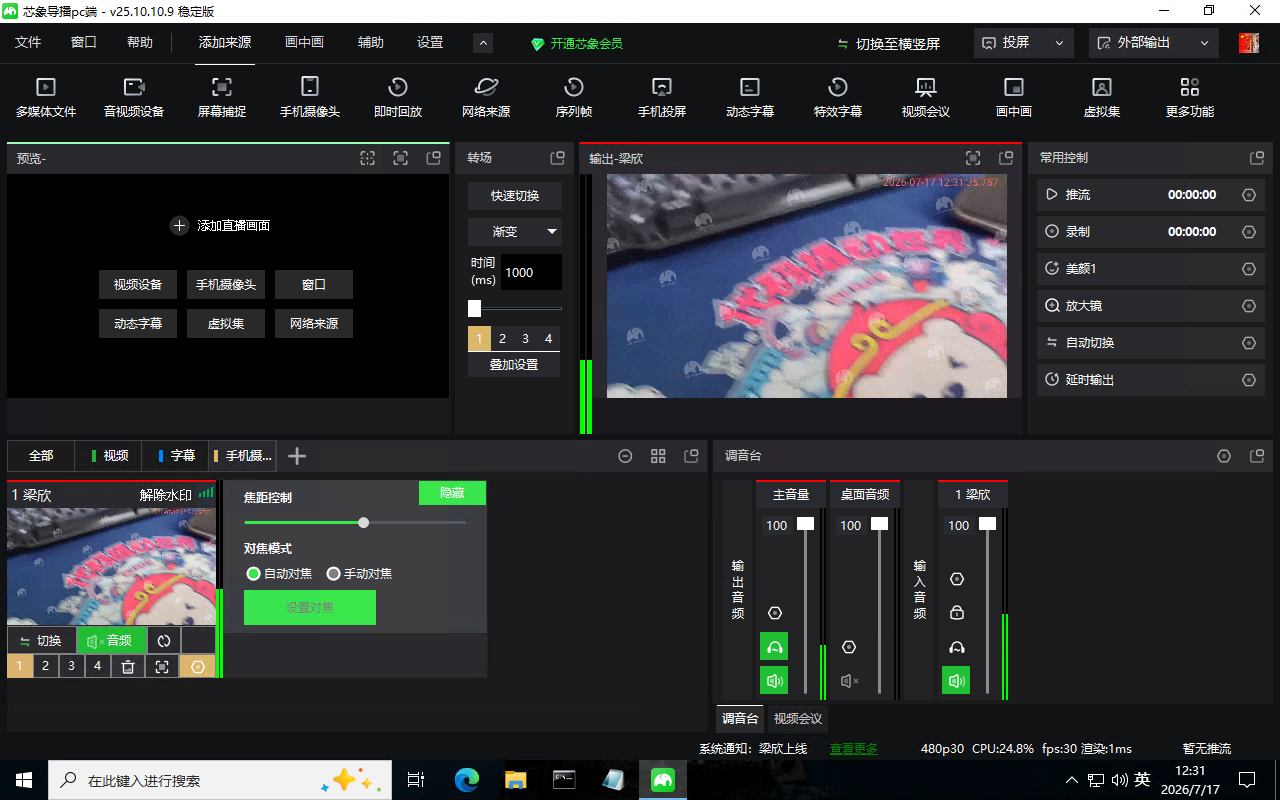The height and width of the screenshot is (800, 1280).
Task: Open Microsoft Edge from the taskbar
Action: (467, 780)
